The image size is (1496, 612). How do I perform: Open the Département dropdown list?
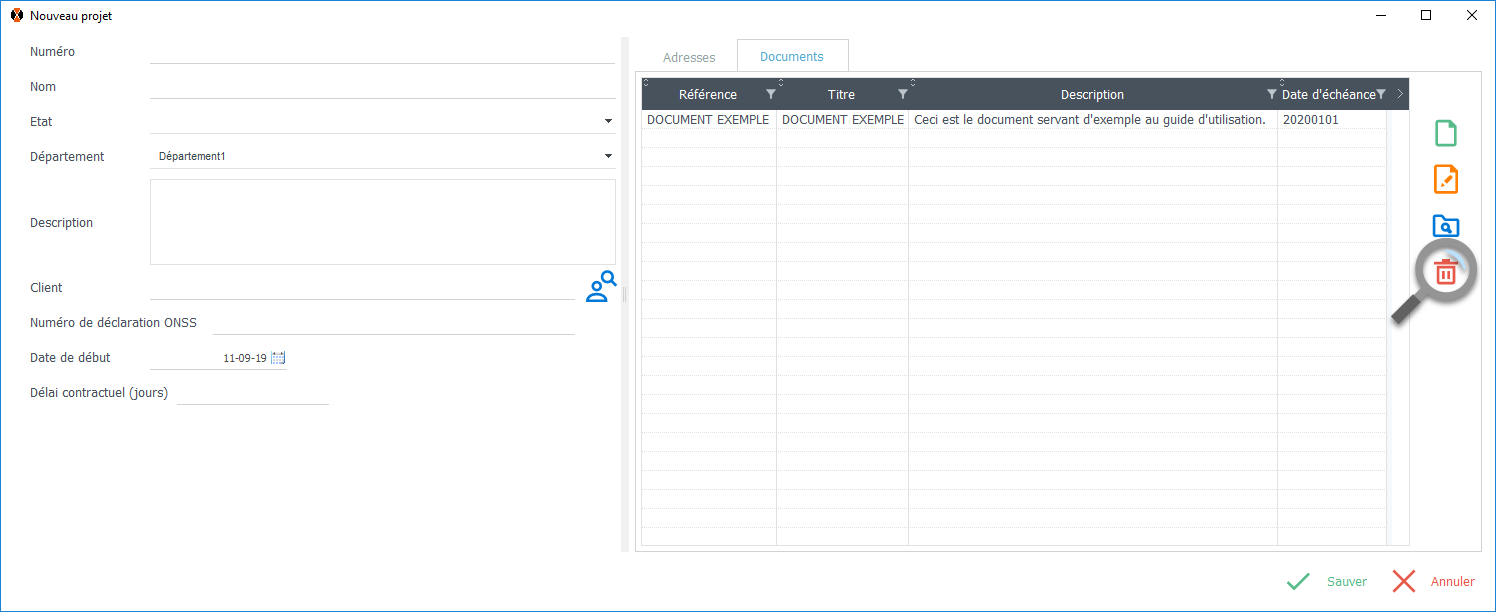pyautogui.click(x=608, y=157)
